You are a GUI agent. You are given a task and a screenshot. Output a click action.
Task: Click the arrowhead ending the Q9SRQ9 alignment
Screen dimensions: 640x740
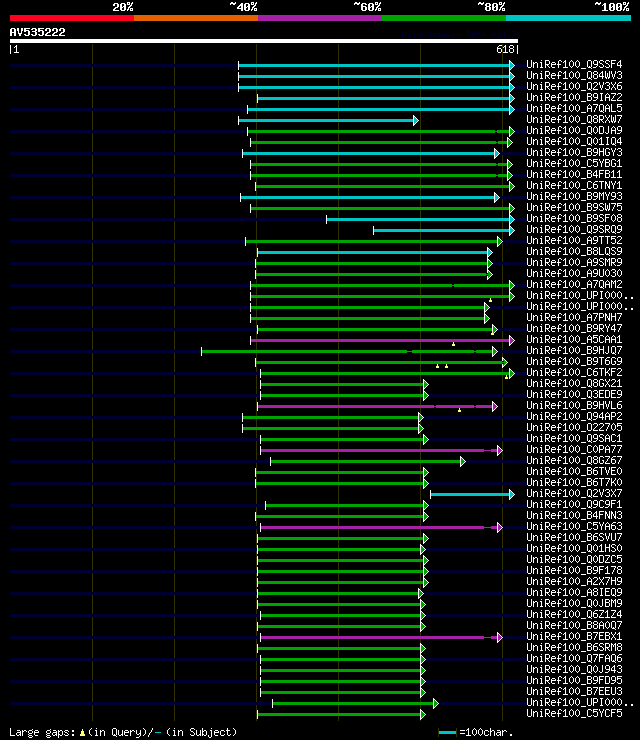pos(512,230)
